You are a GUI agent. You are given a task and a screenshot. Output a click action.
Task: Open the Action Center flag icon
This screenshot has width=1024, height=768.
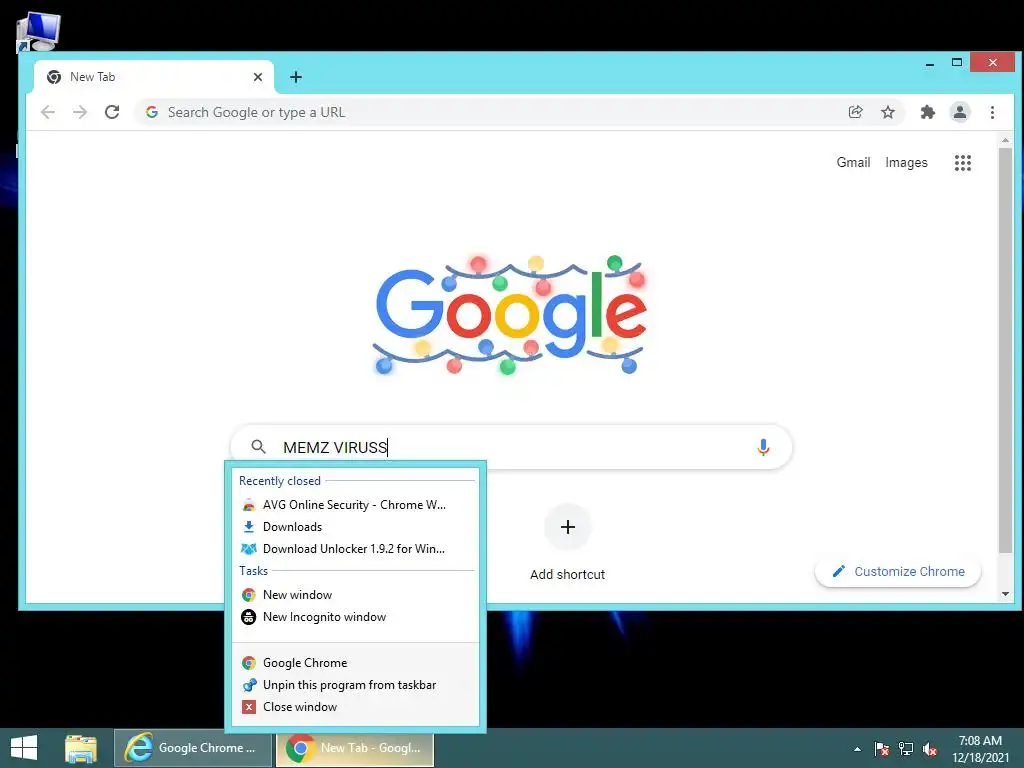882,749
